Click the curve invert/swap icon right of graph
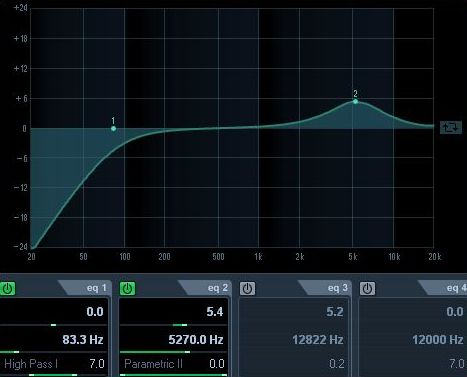 click(x=451, y=127)
